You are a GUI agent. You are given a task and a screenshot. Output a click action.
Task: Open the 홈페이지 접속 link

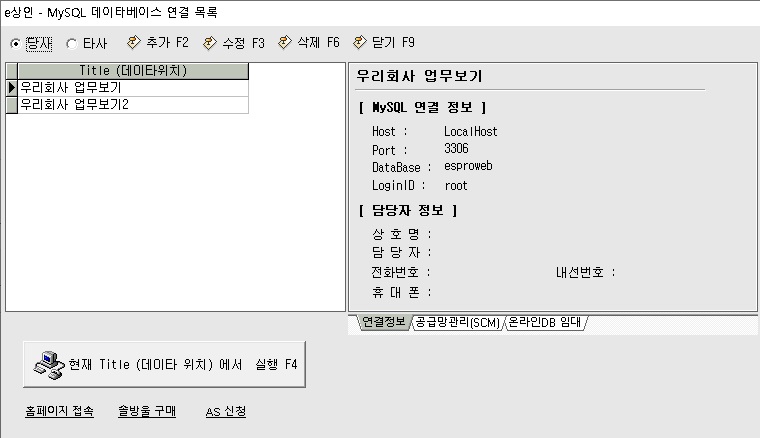tap(59, 412)
